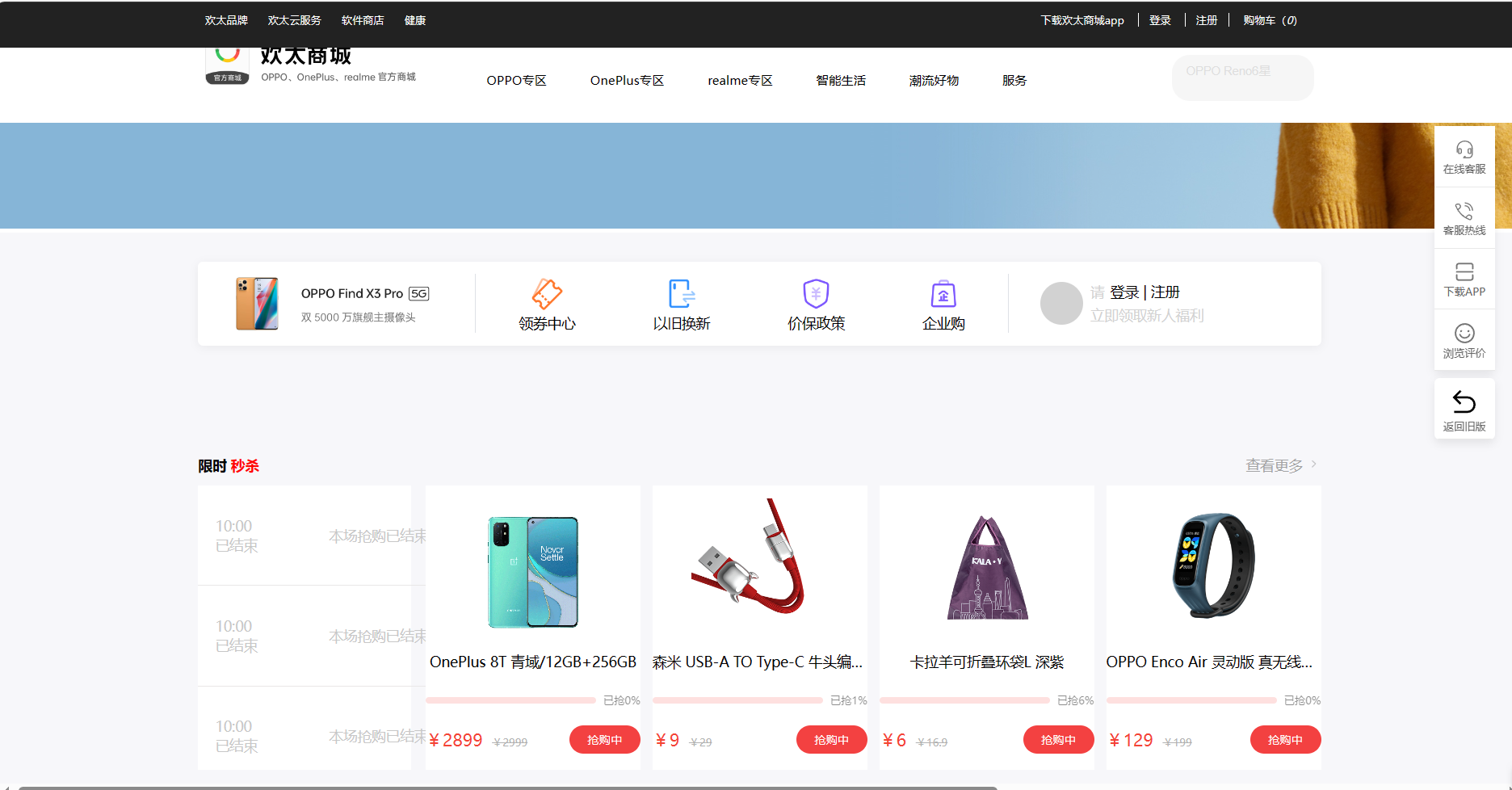Open the 领券中心 coupon icon
The height and width of the screenshot is (790, 1512).
point(547,294)
